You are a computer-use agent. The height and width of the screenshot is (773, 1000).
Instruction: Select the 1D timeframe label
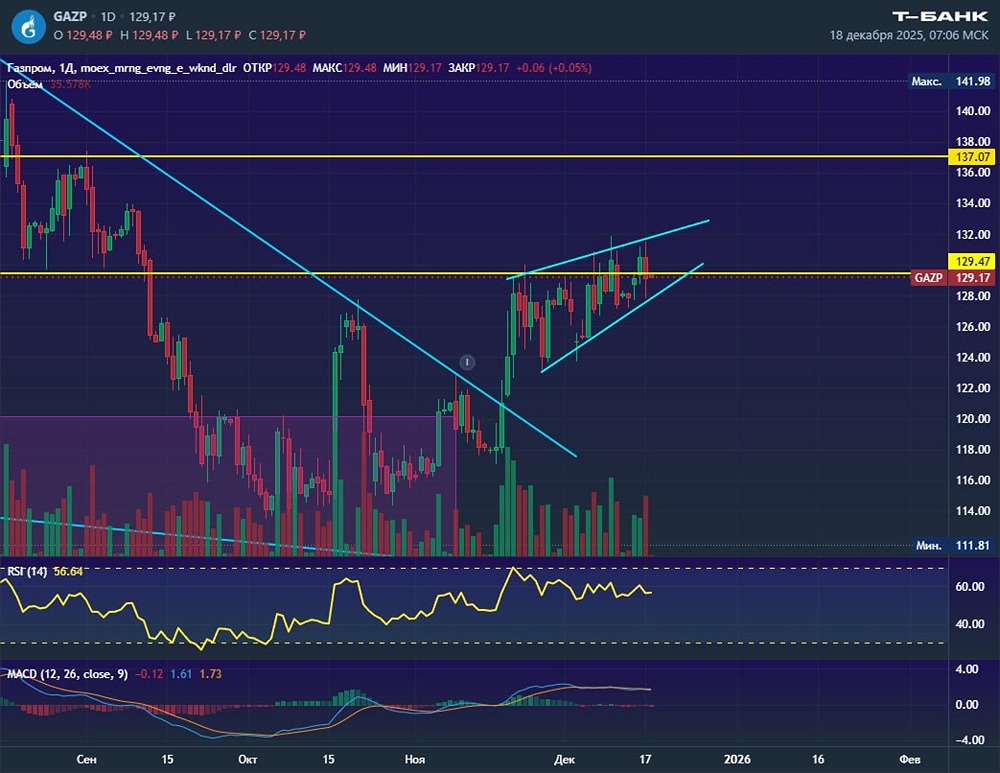tap(108, 17)
